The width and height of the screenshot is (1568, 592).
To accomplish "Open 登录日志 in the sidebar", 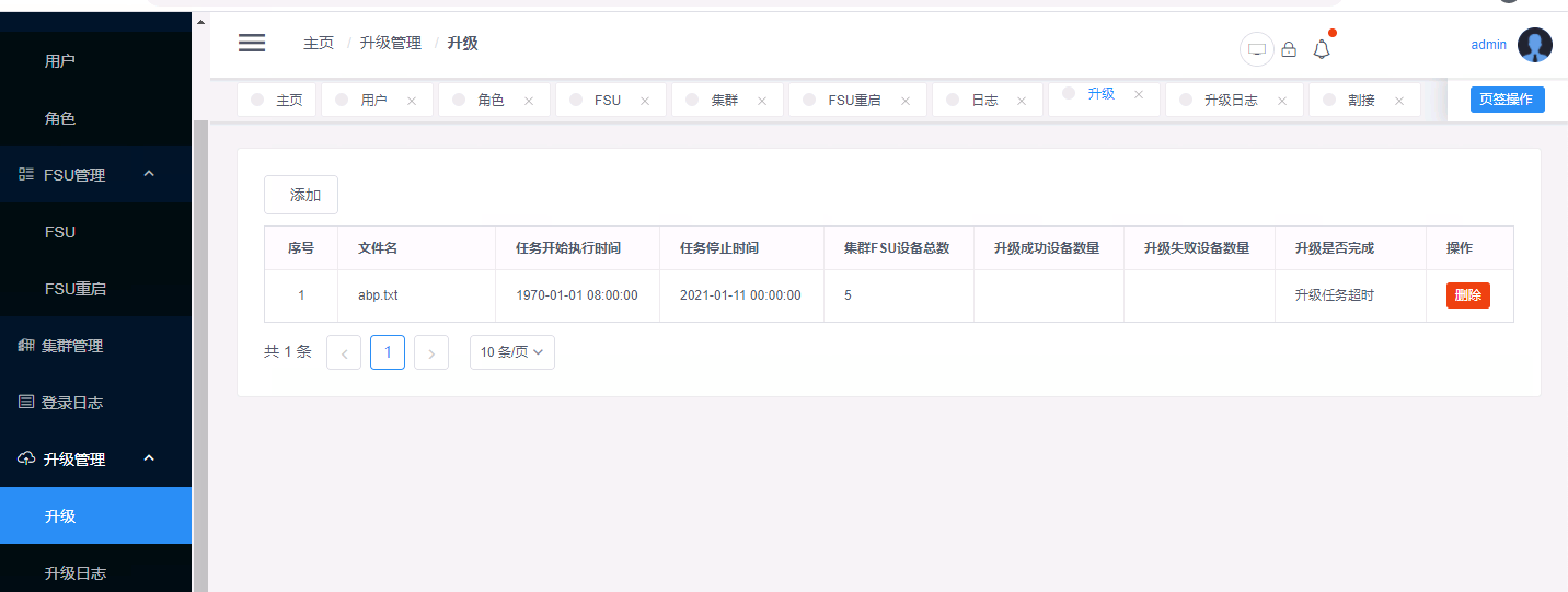I will pyautogui.click(x=96, y=402).
